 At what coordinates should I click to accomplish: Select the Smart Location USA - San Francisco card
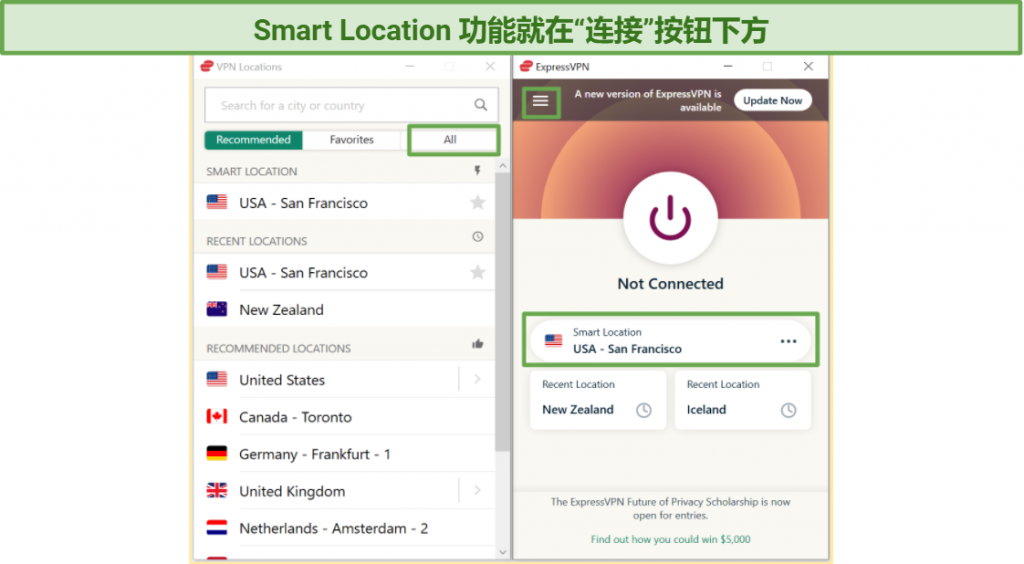point(670,341)
